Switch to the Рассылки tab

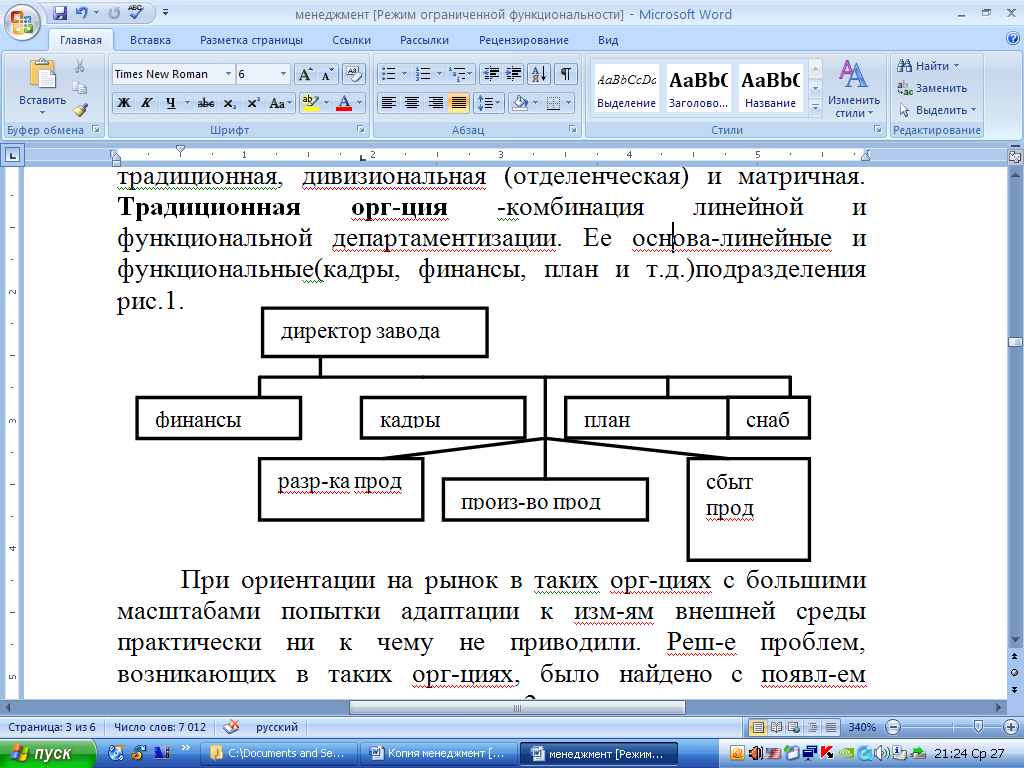(x=424, y=40)
